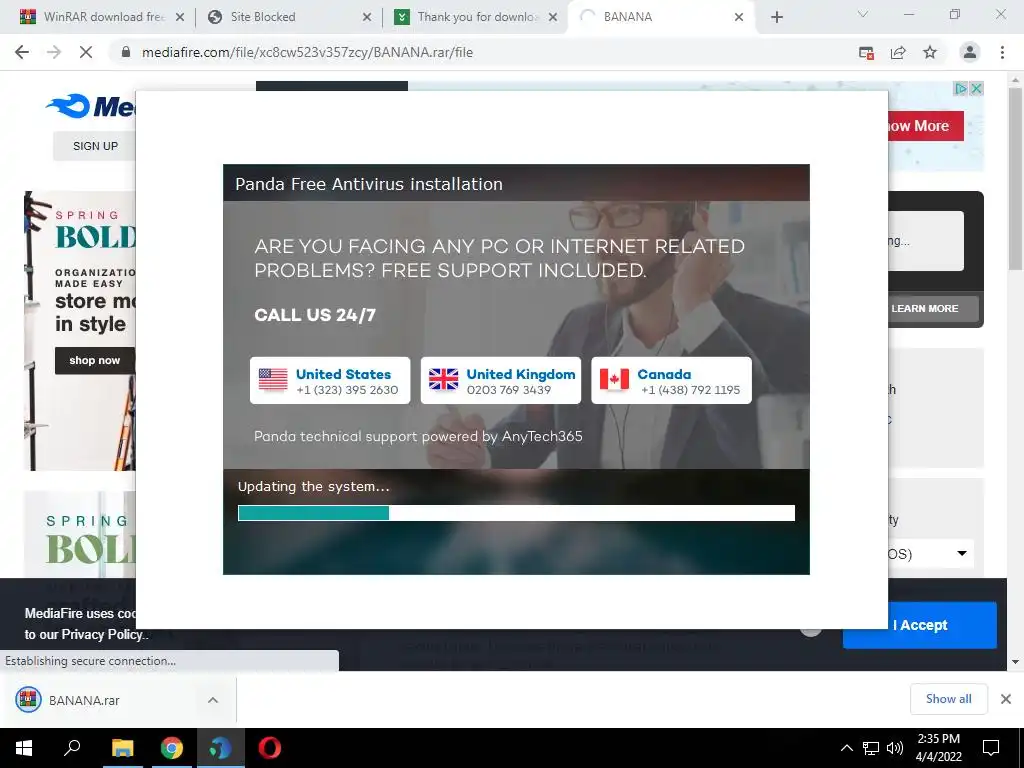Click Panda Free Antivirus installation title

click(369, 184)
